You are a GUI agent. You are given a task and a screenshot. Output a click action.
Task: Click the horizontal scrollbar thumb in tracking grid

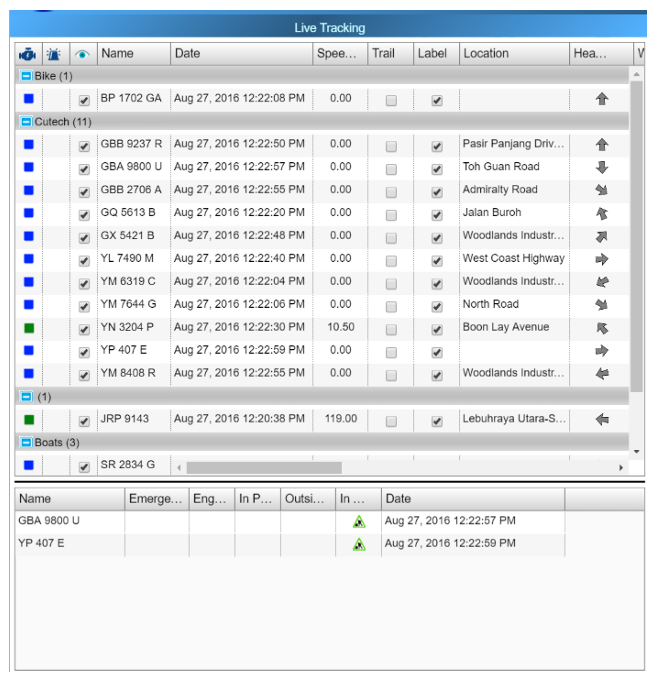click(x=264, y=467)
